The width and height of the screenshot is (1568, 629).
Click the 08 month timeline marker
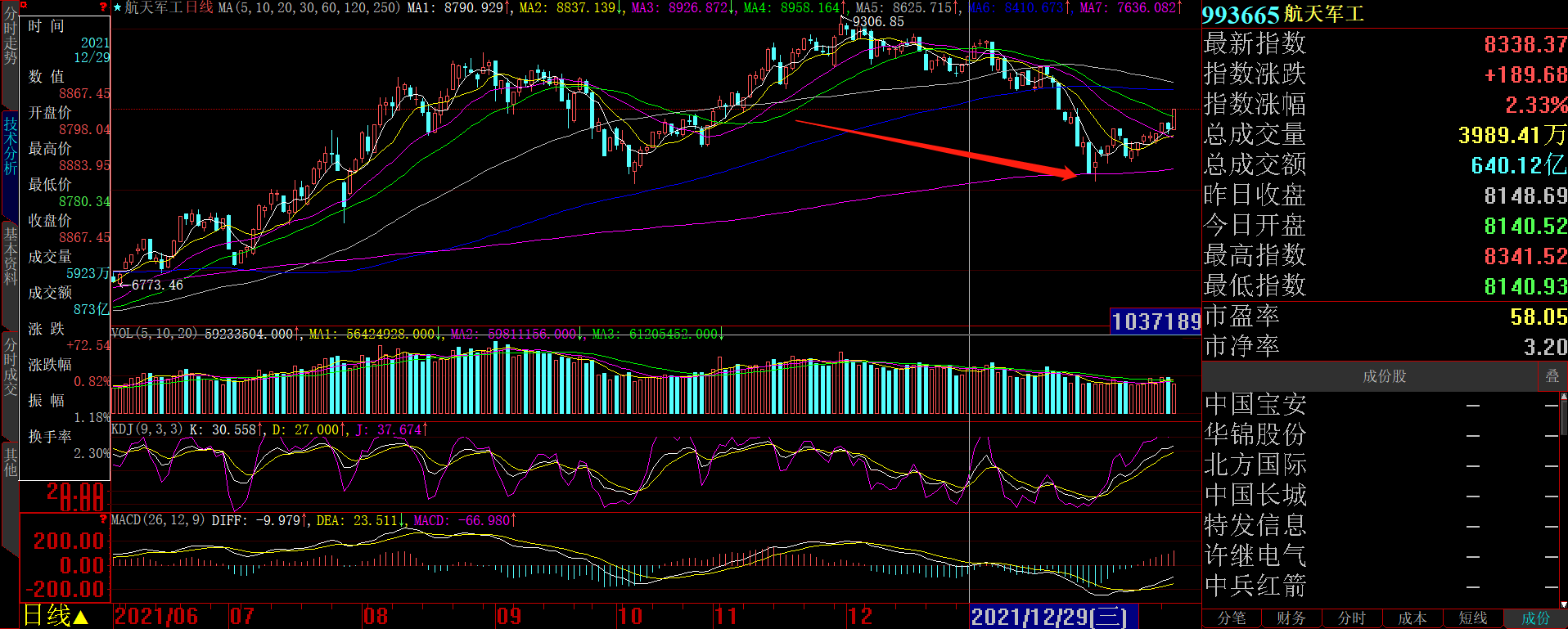(x=375, y=617)
